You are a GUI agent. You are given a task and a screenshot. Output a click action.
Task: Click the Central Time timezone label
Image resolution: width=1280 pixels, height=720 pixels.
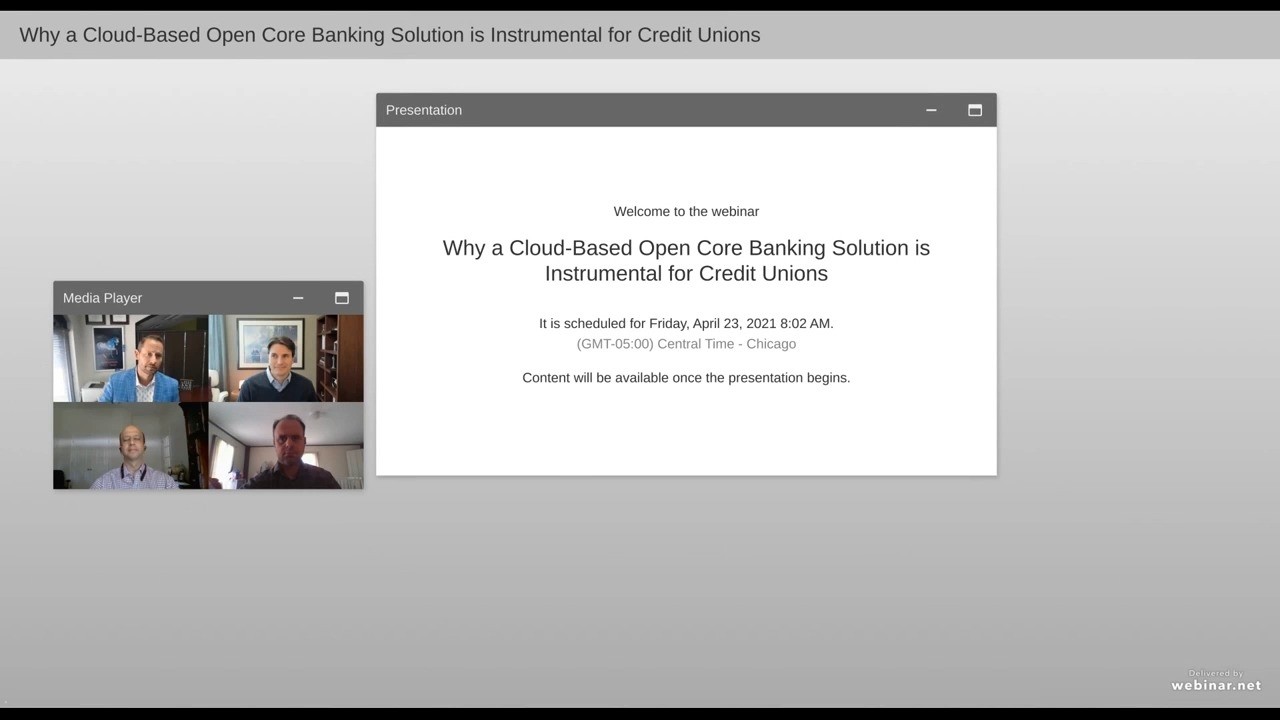pyautogui.click(x=686, y=343)
